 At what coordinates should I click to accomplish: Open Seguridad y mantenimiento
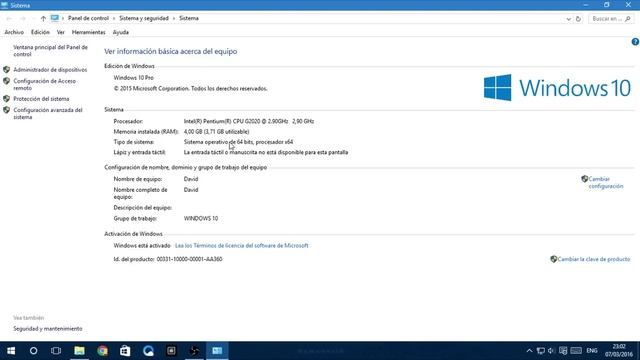coord(48,329)
